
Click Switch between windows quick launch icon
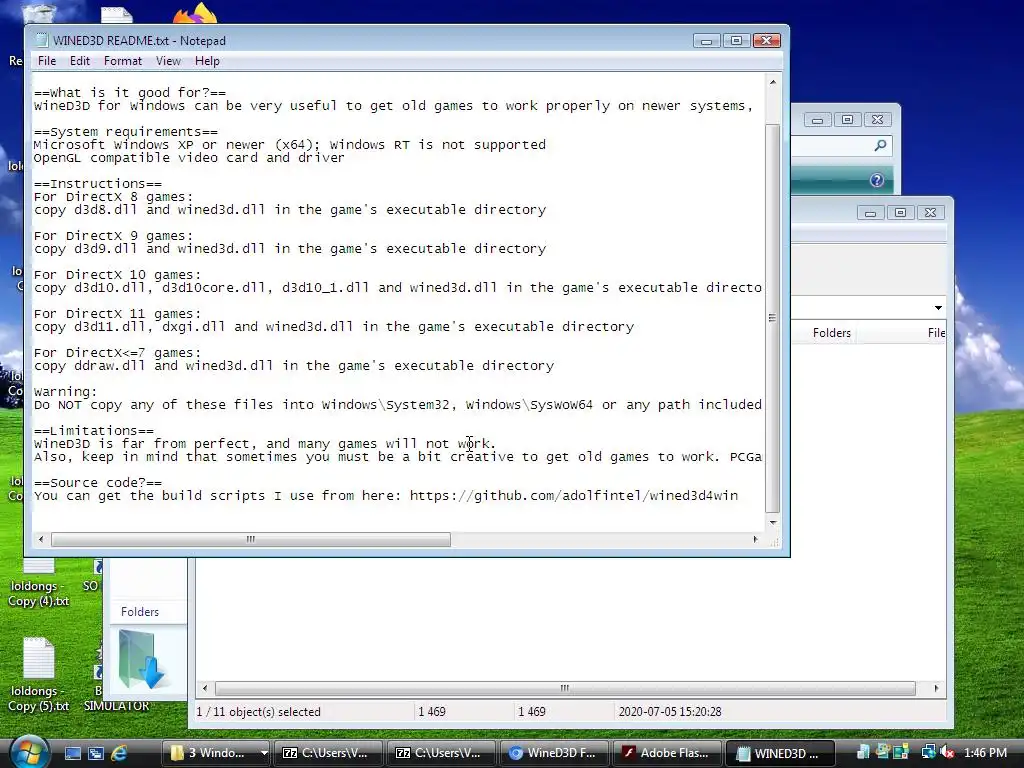coord(95,753)
